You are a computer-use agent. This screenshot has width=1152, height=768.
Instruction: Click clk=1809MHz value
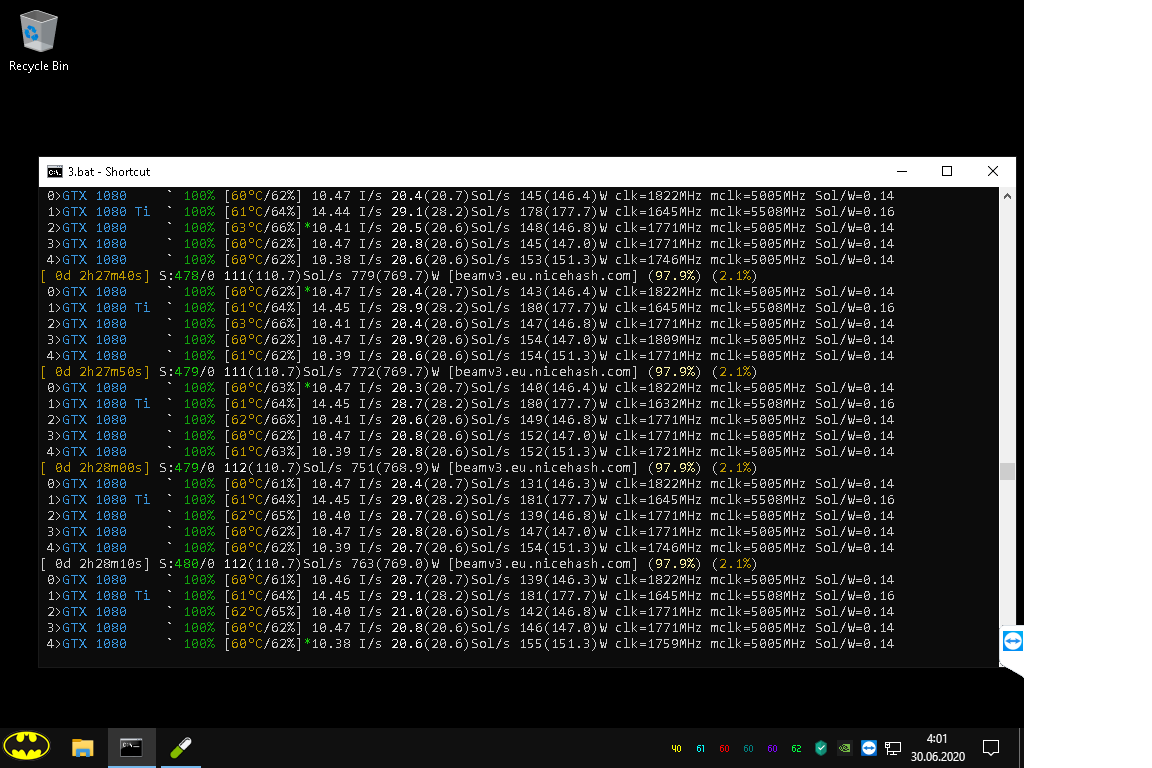(x=658, y=340)
